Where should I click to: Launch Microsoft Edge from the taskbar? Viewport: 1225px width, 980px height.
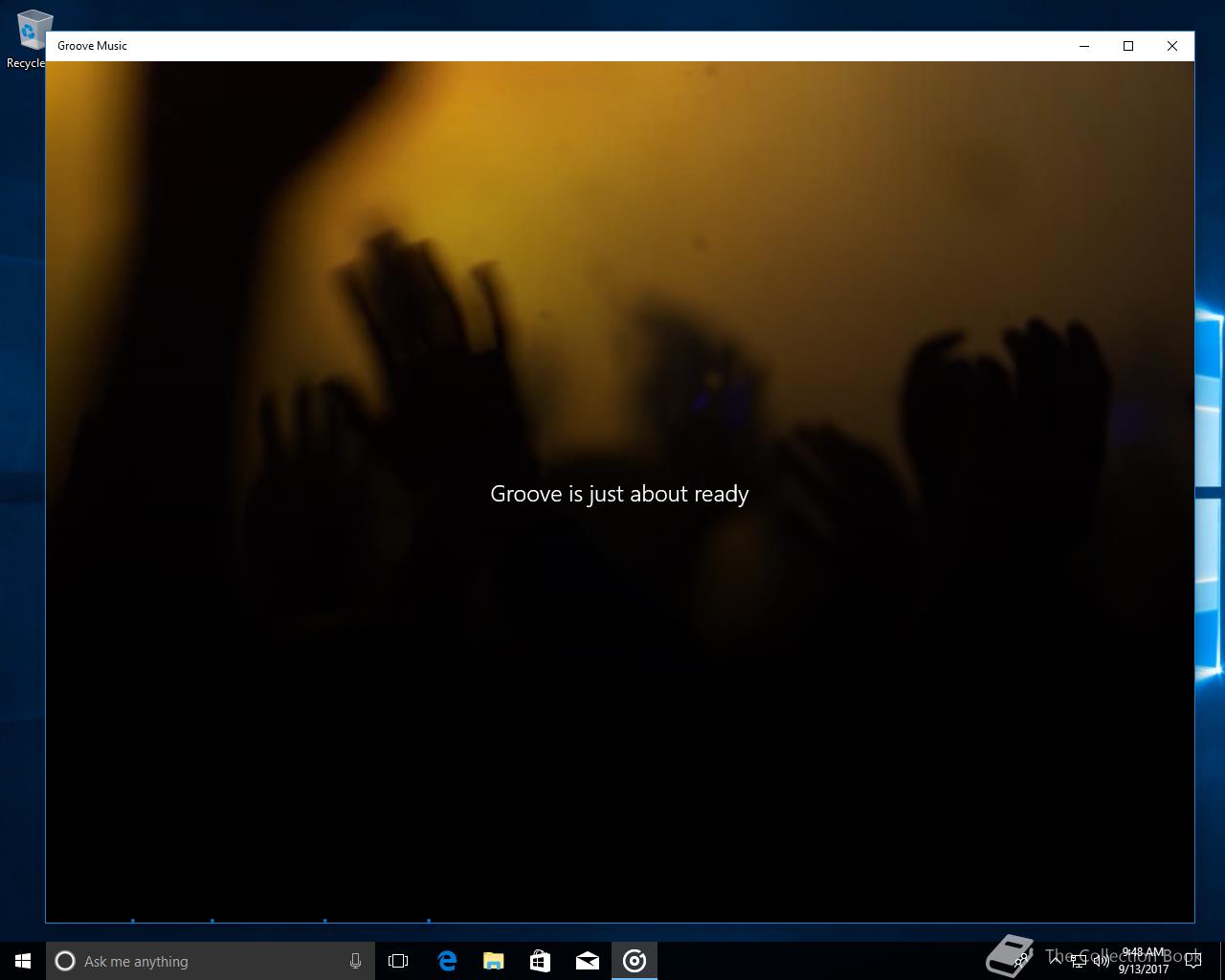pos(446,961)
